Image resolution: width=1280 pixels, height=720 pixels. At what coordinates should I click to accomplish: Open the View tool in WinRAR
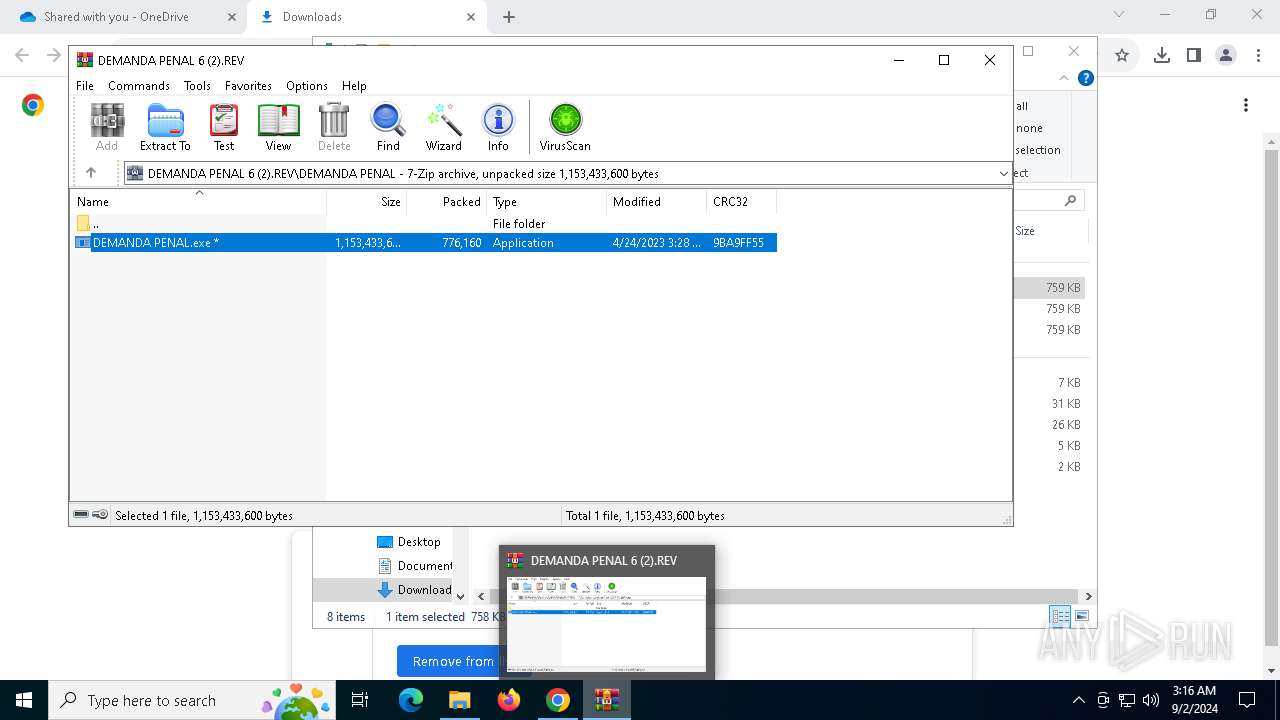278,127
